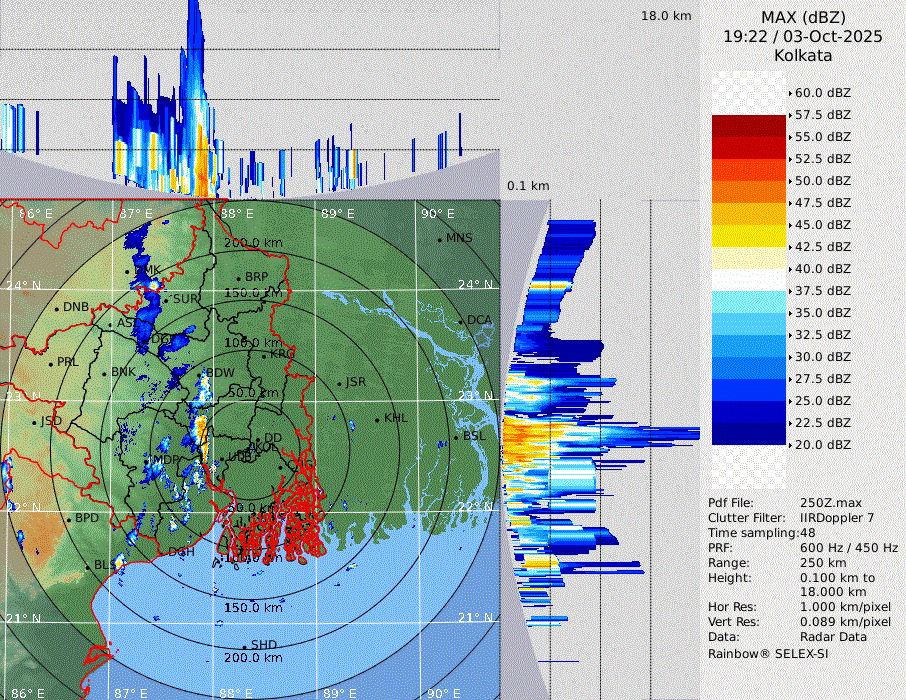Viewport: 906px width, 700px height.
Task: Click the 18.0 km height label
Action: pyautogui.click(x=666, y=16)
